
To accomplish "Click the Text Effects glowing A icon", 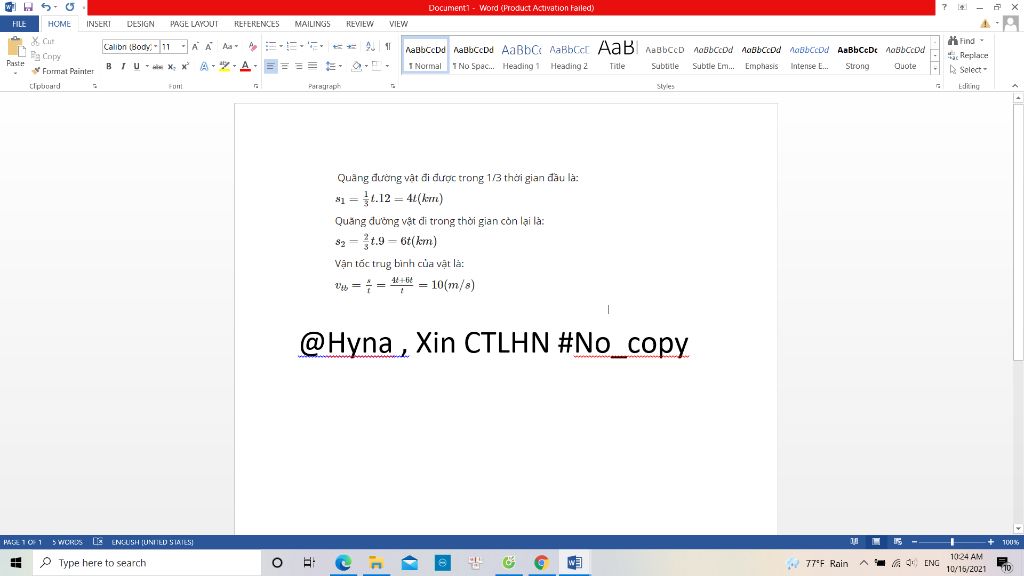I will click(x=204, y=66).
